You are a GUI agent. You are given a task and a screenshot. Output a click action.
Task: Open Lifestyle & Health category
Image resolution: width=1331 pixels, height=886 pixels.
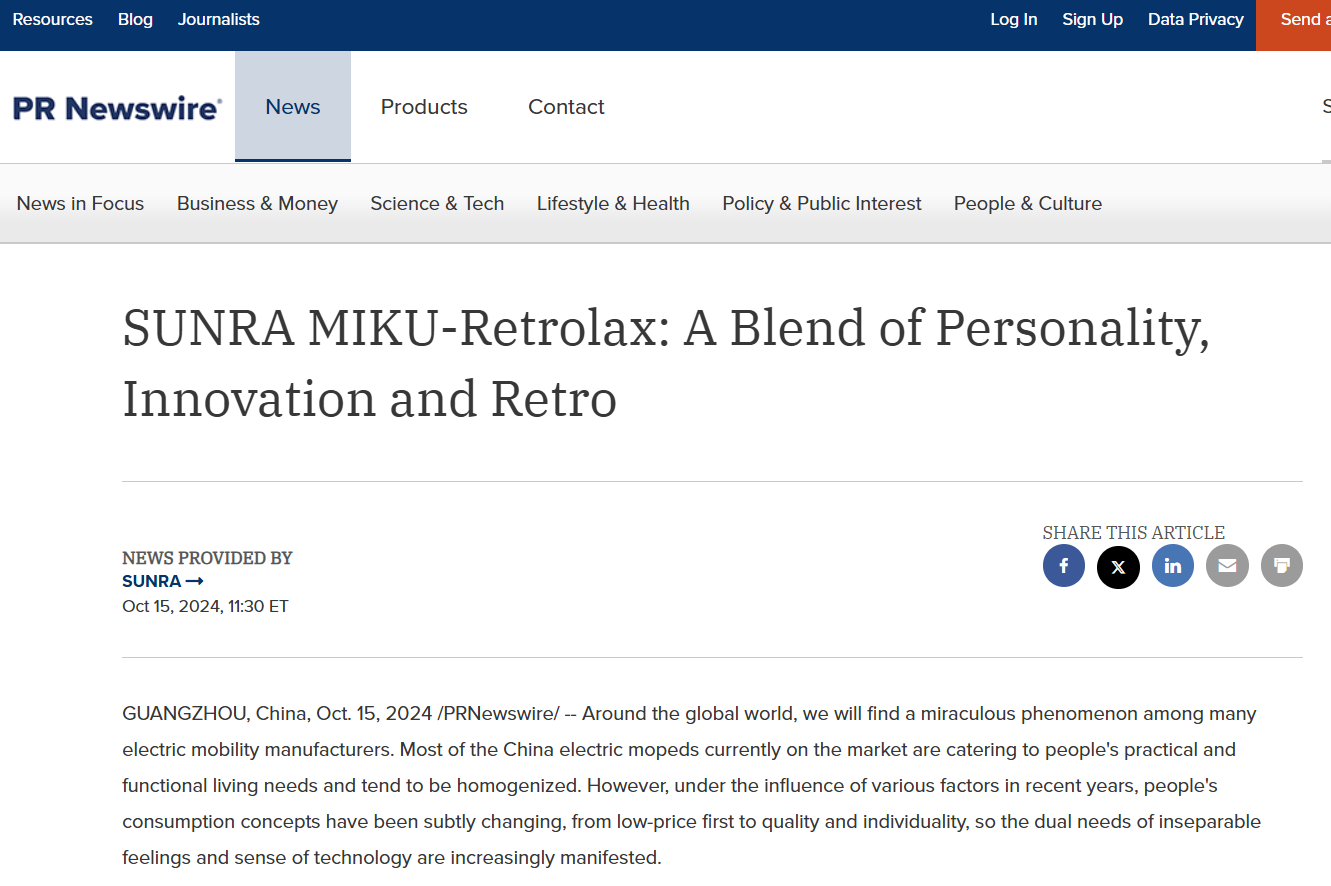click(x=613, y=204)
